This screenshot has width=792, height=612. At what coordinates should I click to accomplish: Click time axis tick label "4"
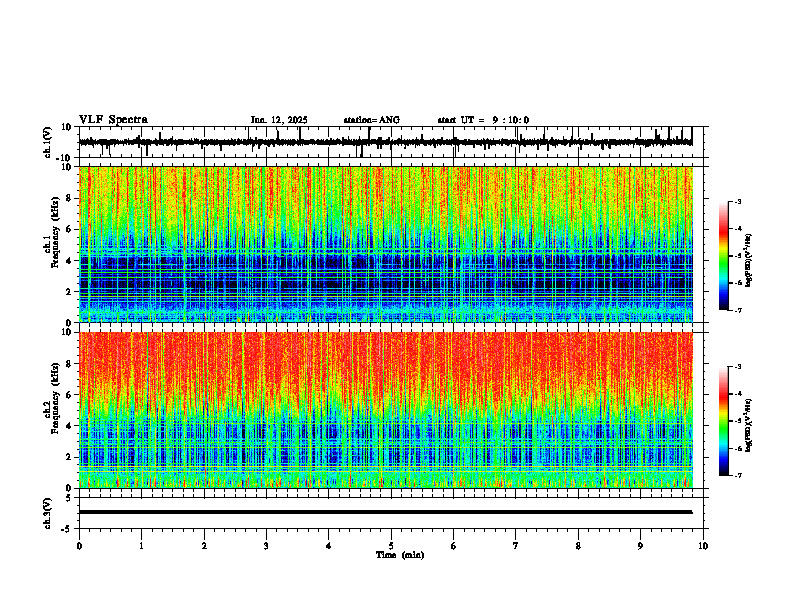[329, 546]
